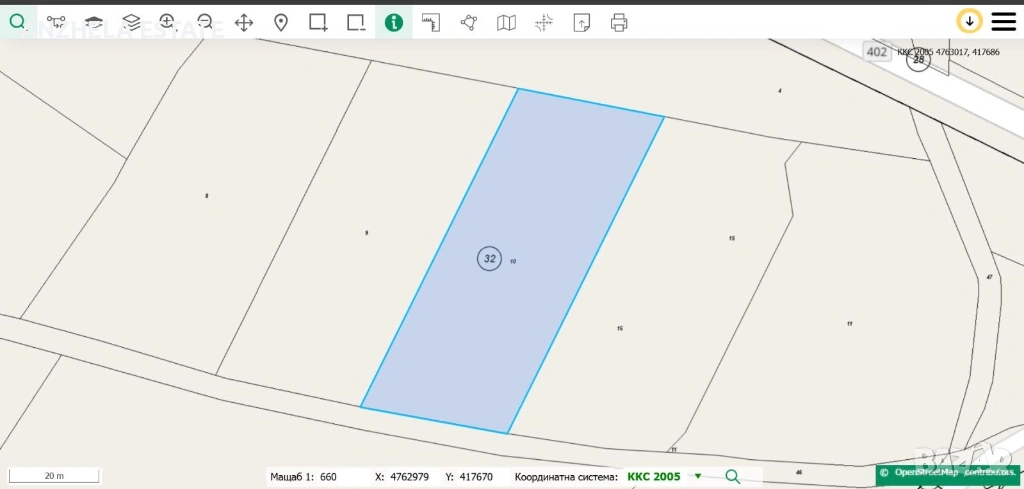The image size is (1024, 489).
Task: Click the zoom out magnifier tool
Action: click(205, 22)
